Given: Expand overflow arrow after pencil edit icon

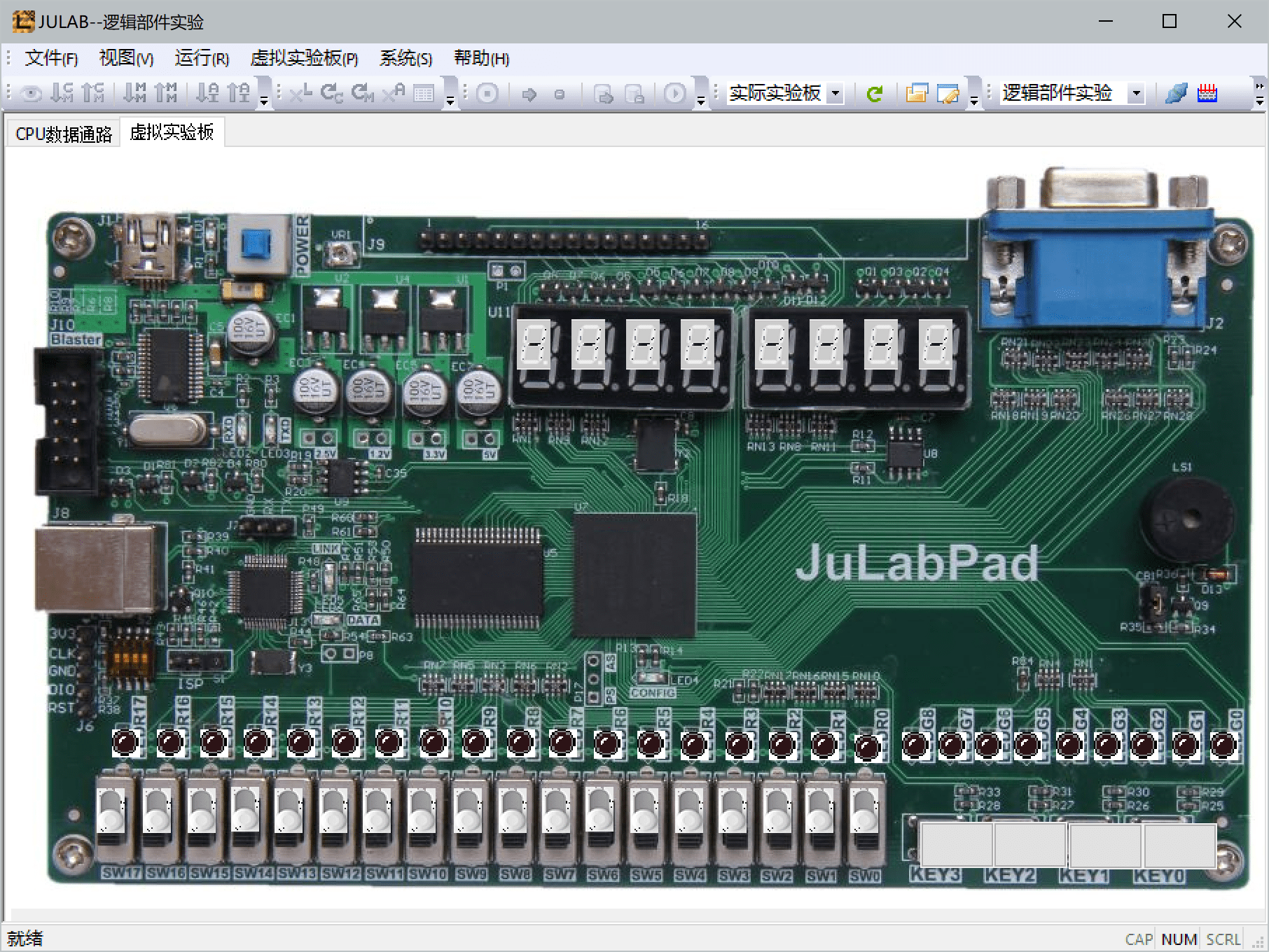Looking at the screenshot, I should coord(973,94).
